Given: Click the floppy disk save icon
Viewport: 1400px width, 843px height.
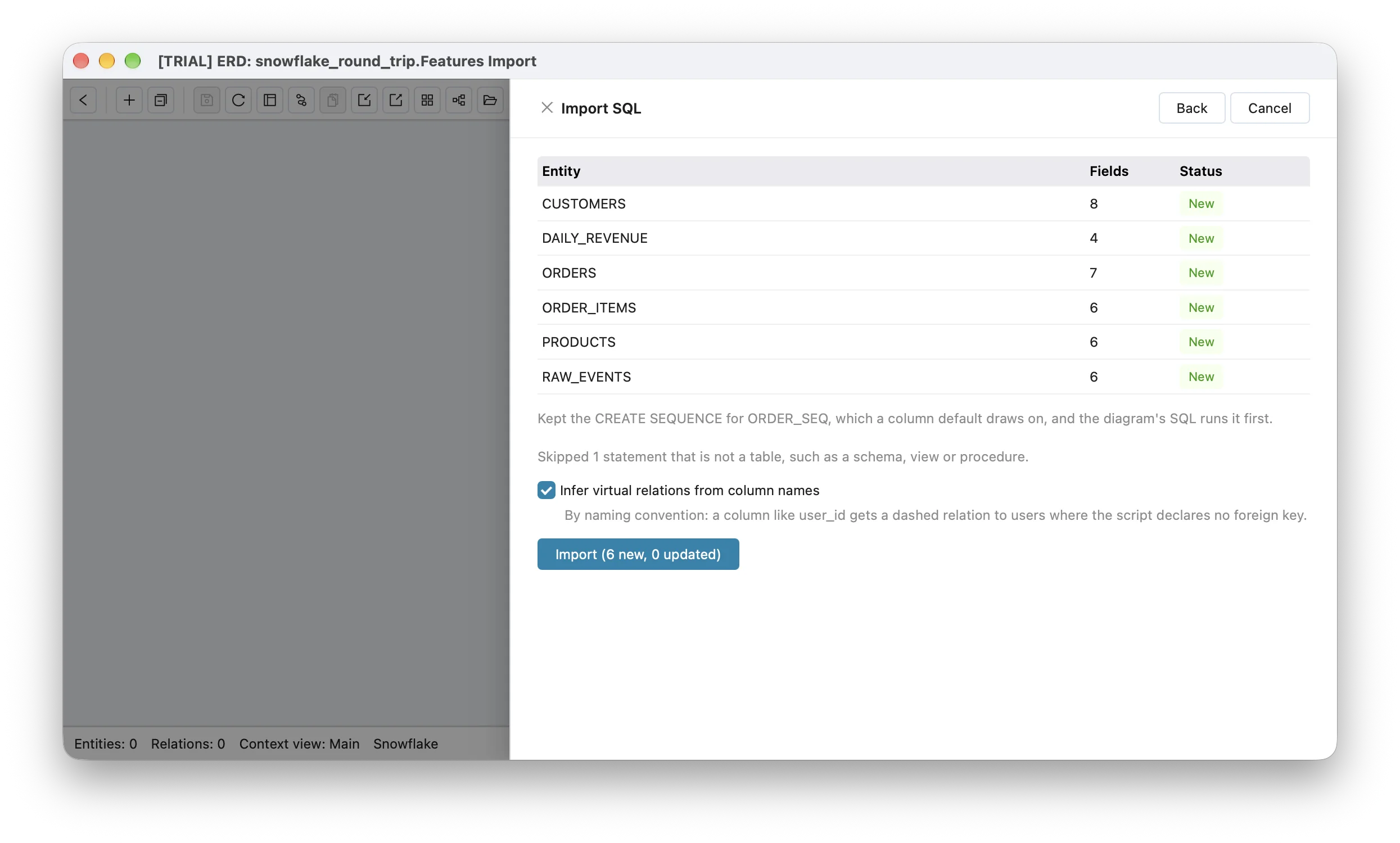Looking at the screenshot, I should click(x=207, y=101).
